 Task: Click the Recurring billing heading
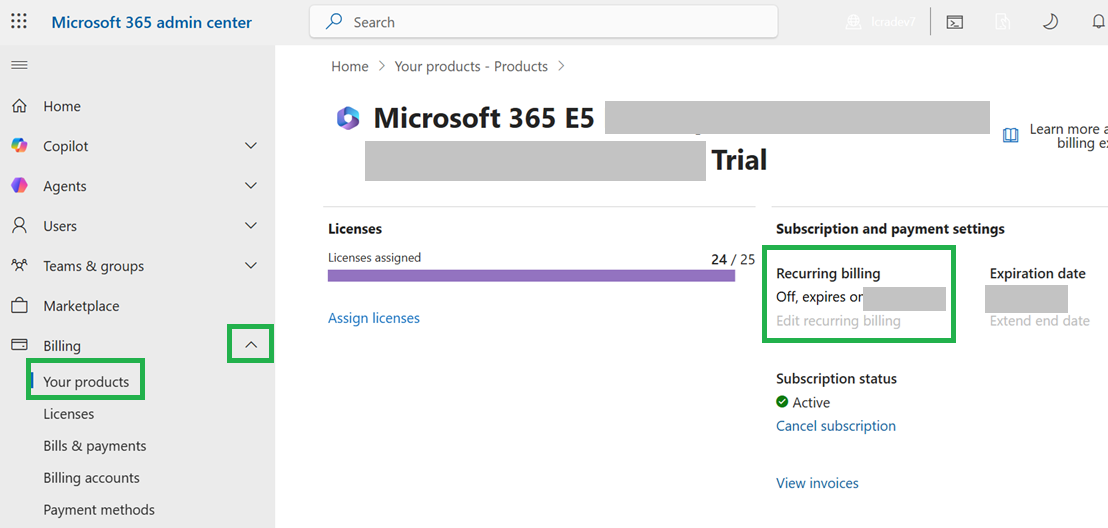828,274
